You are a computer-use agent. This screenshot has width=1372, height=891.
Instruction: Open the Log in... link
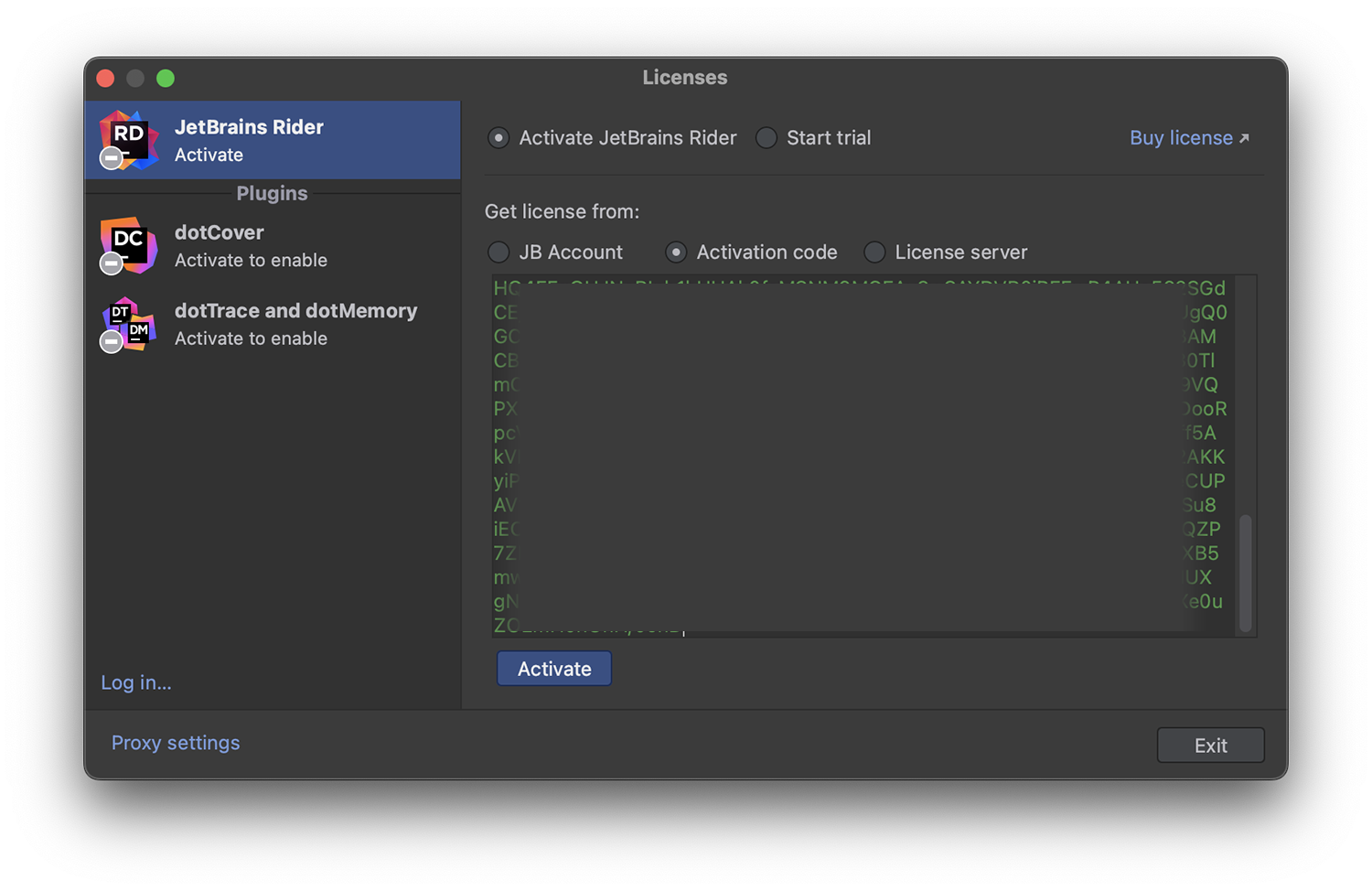[136, 682]
